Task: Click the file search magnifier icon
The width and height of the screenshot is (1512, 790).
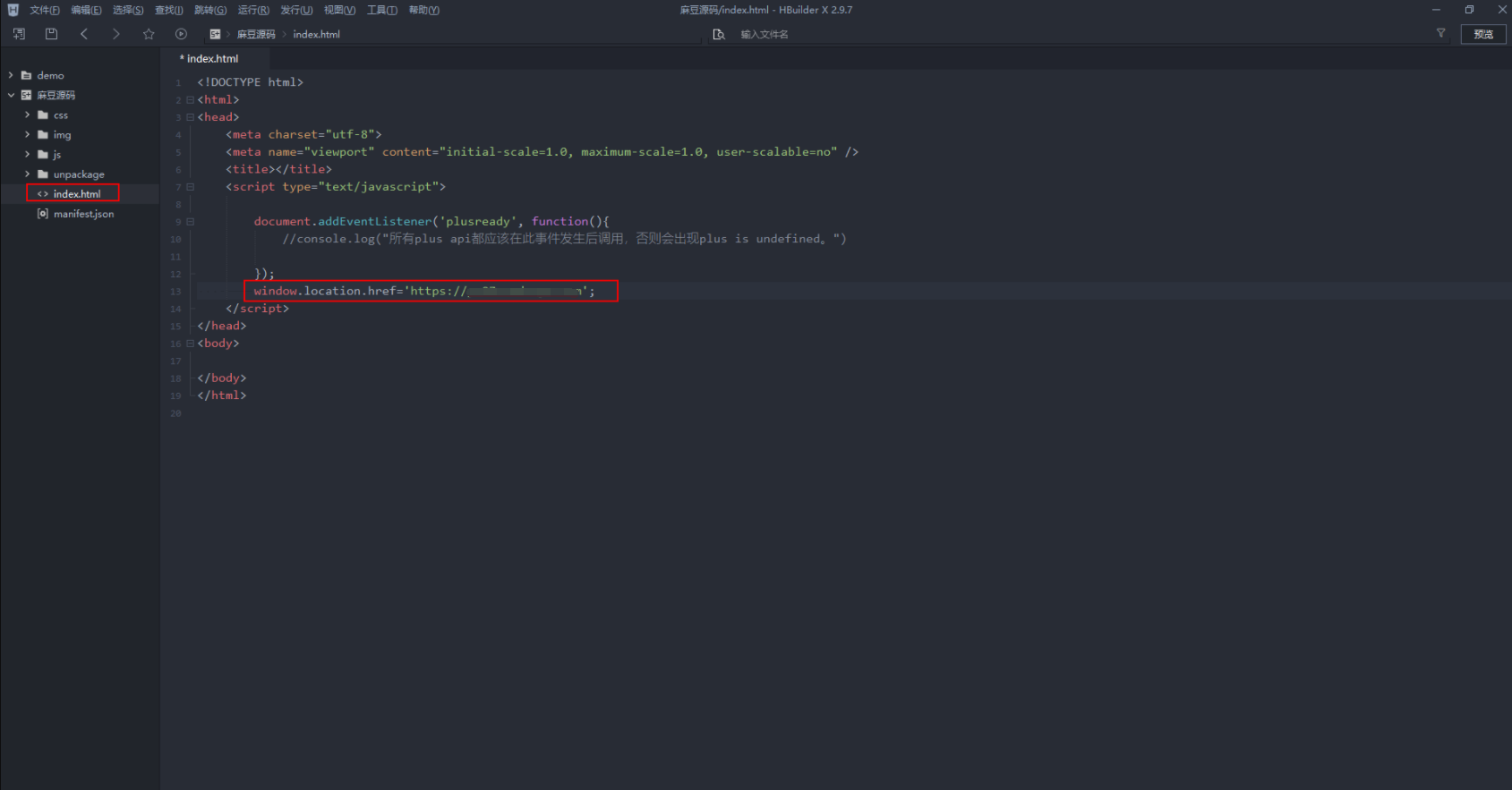Action: (x=718, y=34)
